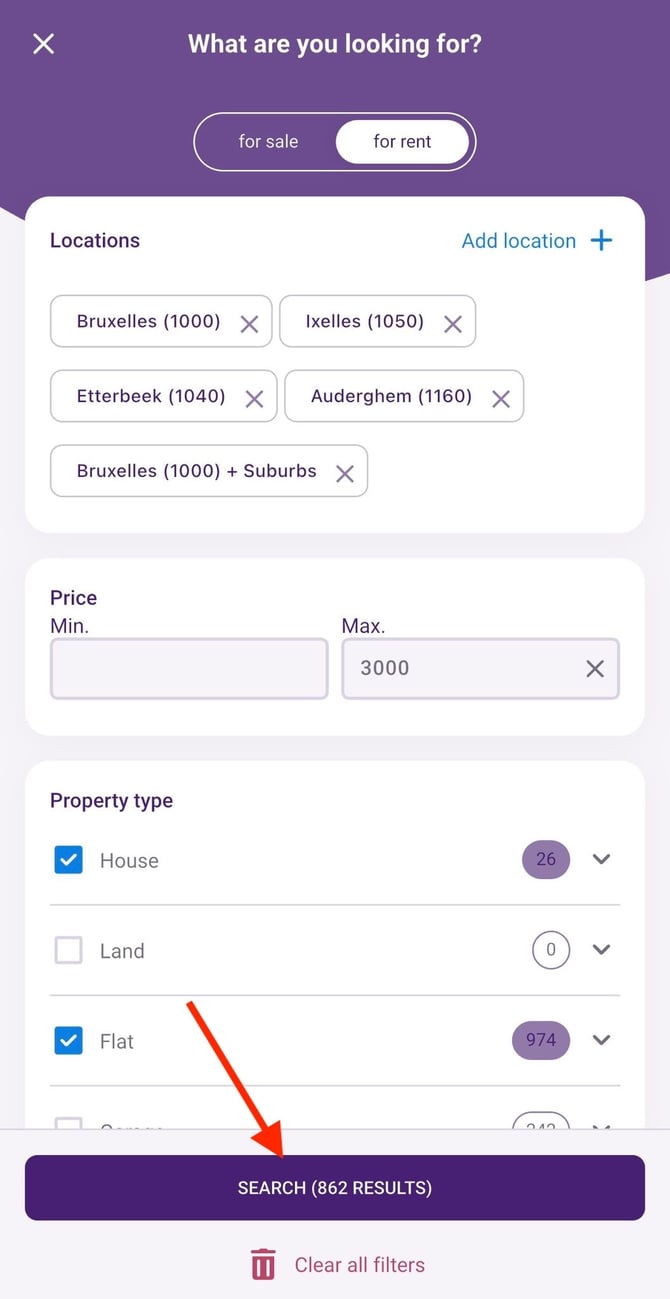Click the Search button showing 862 results
The height and width of the screenshot is (1299, 670).
point(335,1187)
